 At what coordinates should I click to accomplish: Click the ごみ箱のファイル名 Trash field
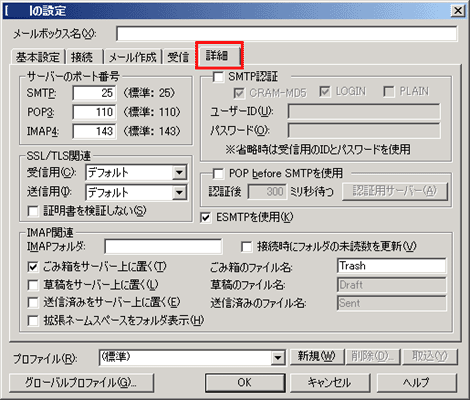pos(391,266)
